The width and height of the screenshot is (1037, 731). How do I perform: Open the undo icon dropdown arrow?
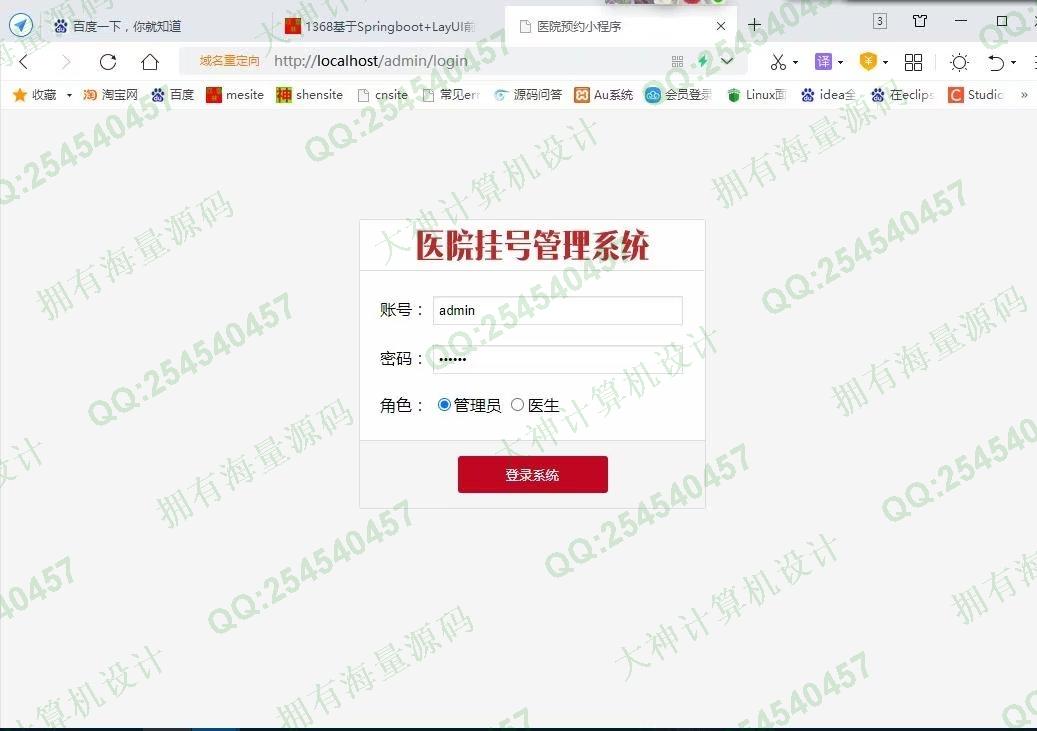(x=1013, y=63)
